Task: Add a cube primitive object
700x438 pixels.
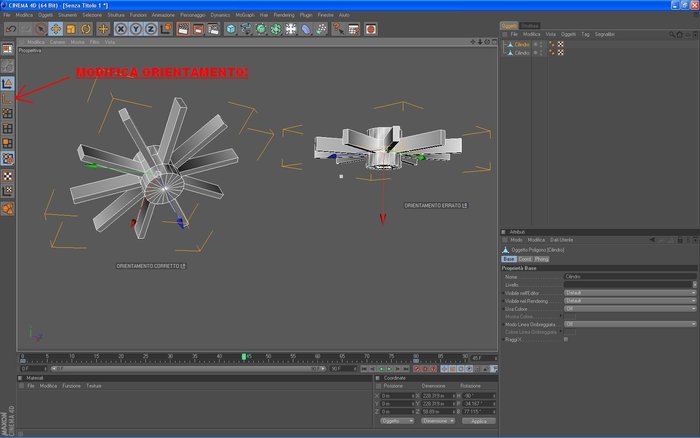Action: click(x=231, y=29)
